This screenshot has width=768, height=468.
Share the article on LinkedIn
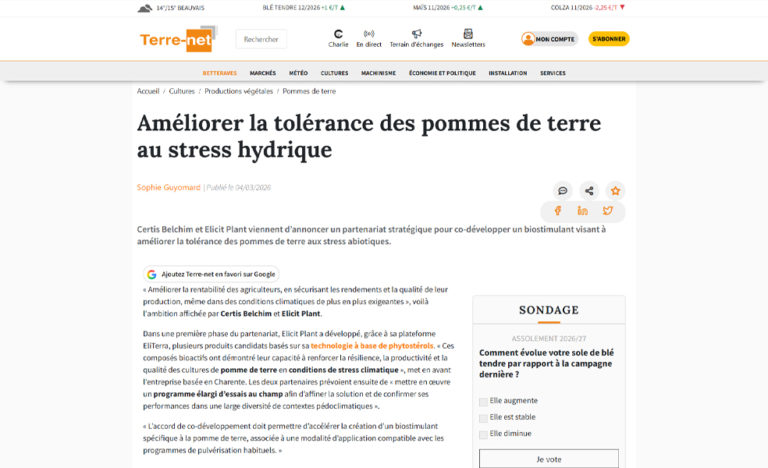582,211
